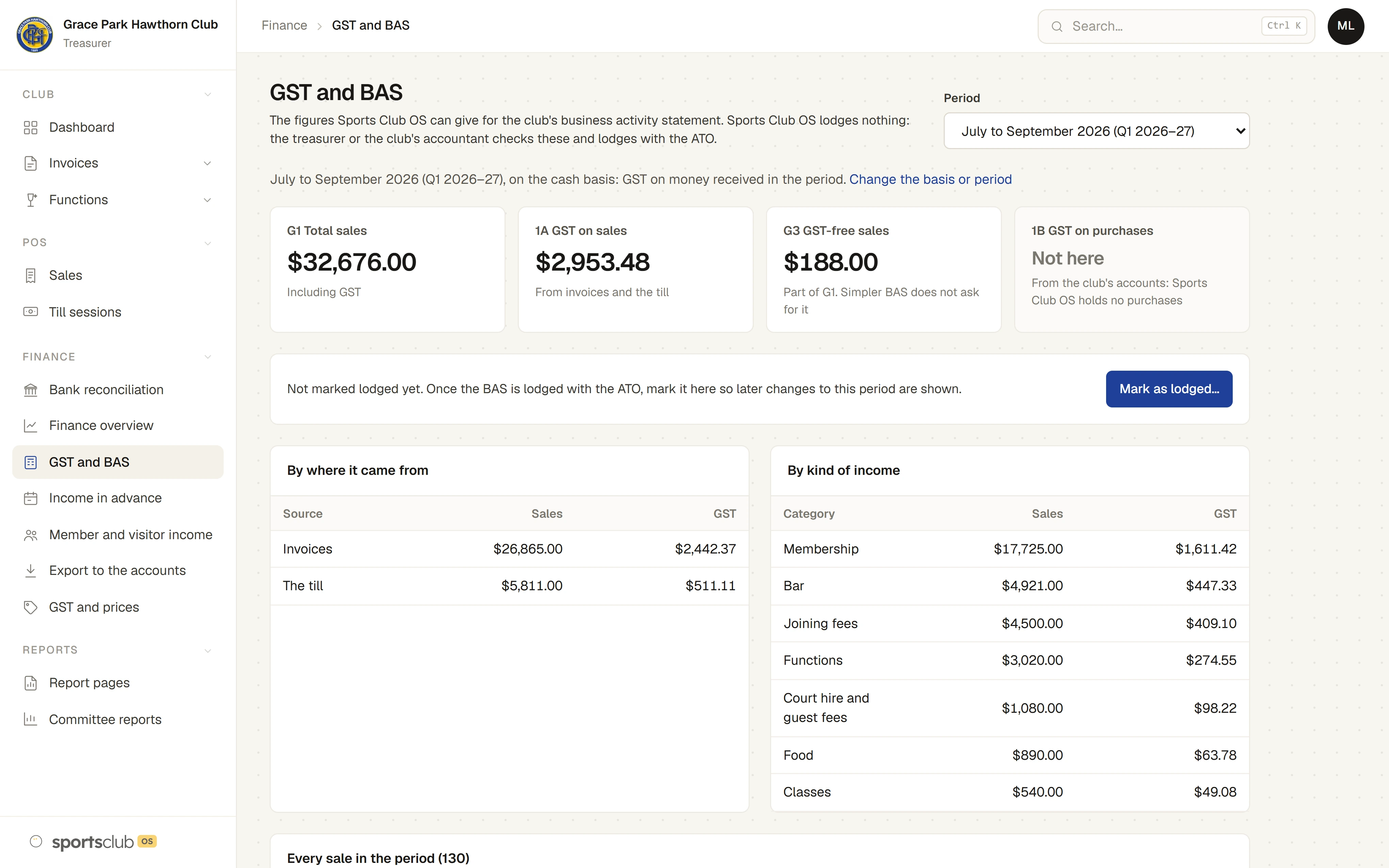Collapse the FINANCE section
1389x868 pixels.
click(207, 357)
